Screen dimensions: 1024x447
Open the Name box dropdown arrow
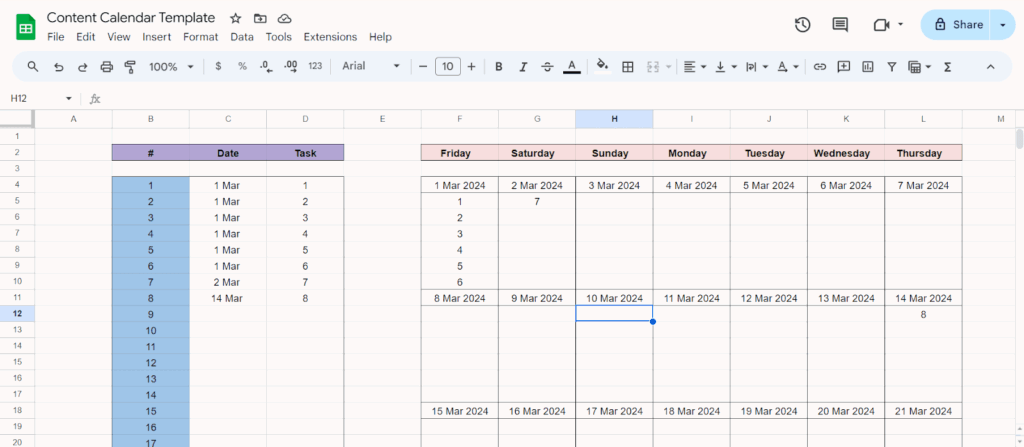[69, 99]
